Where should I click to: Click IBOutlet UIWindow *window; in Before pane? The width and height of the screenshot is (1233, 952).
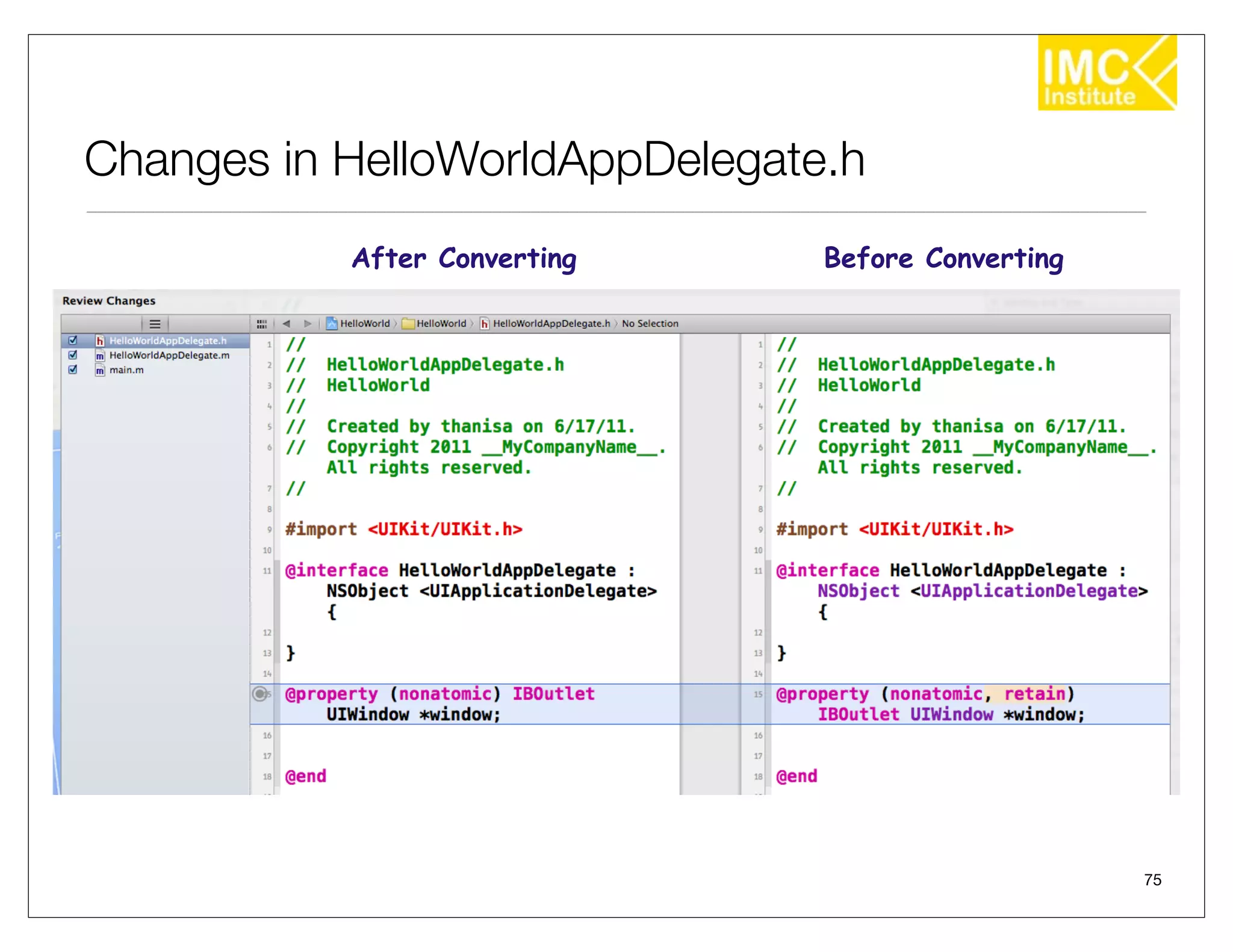click(x=951, y=715)
